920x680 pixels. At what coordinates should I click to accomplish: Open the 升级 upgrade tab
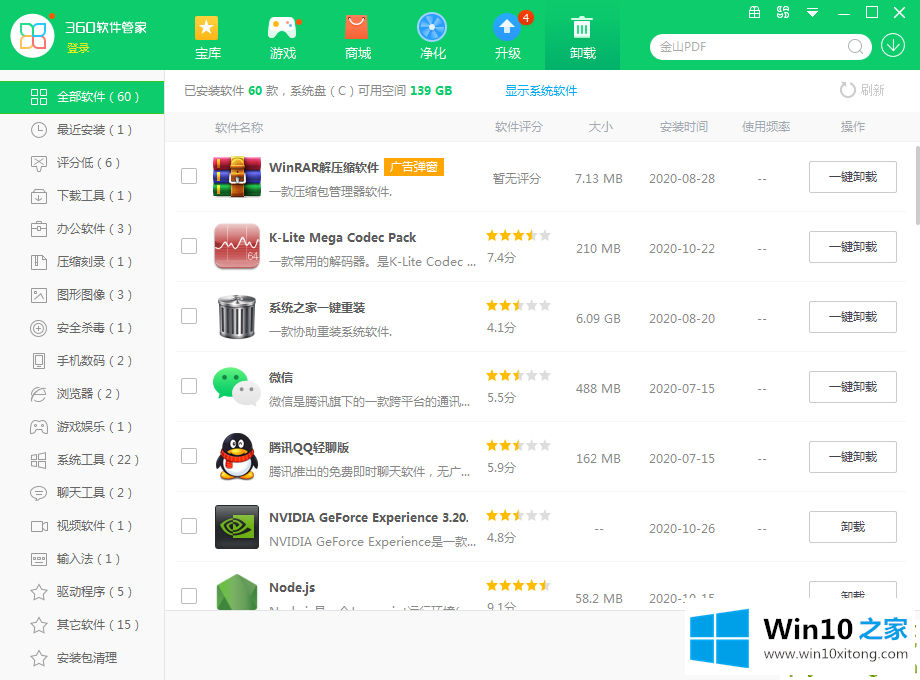[508, 38]
